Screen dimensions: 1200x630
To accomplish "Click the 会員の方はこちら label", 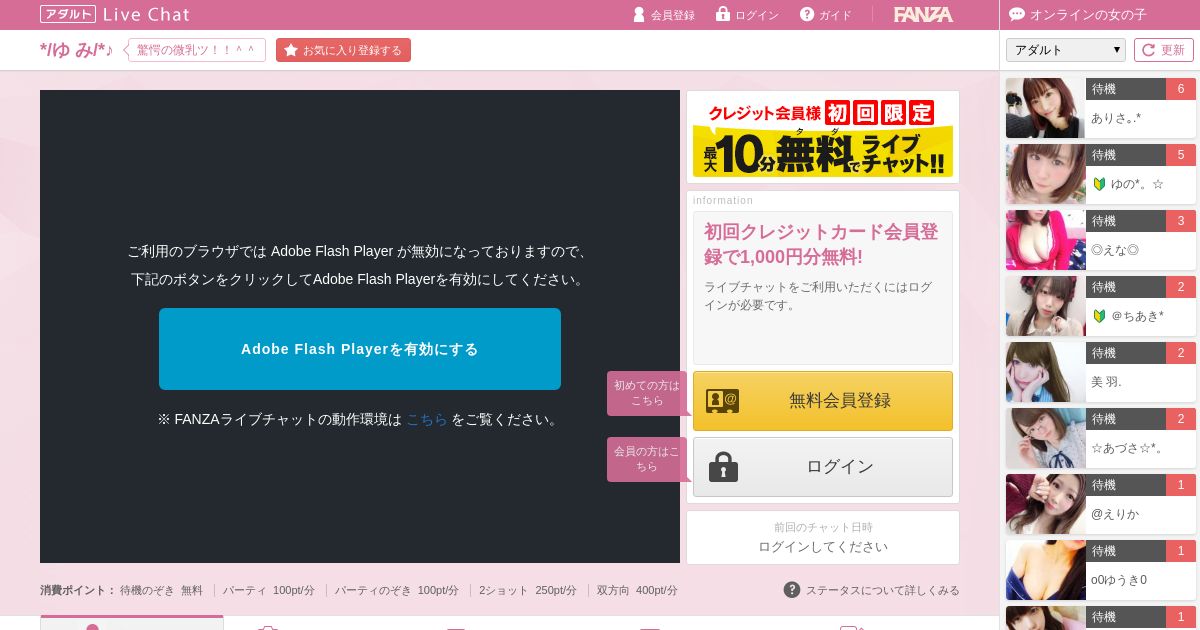I will point(646,459).
